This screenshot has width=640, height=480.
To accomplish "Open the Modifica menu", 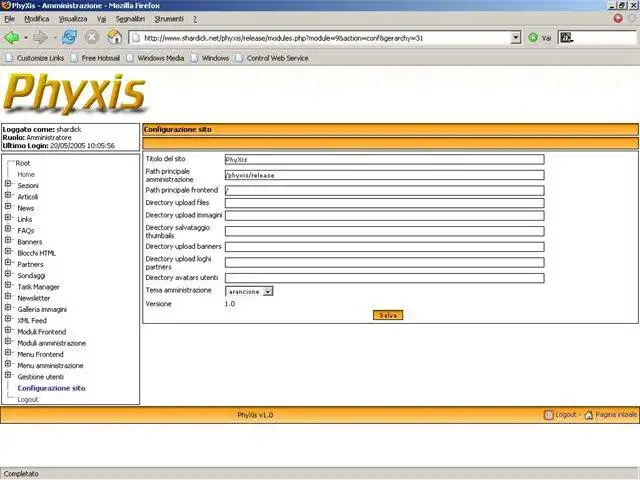I will (x=36, y=19).
